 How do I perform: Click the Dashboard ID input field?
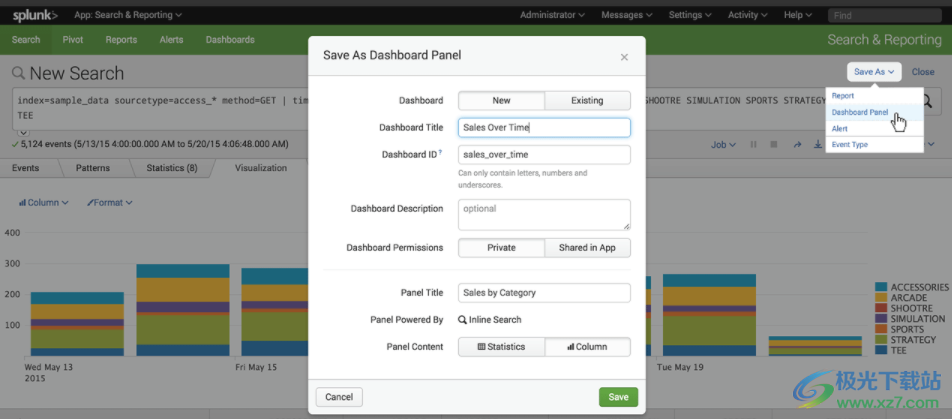pos(544,155)
